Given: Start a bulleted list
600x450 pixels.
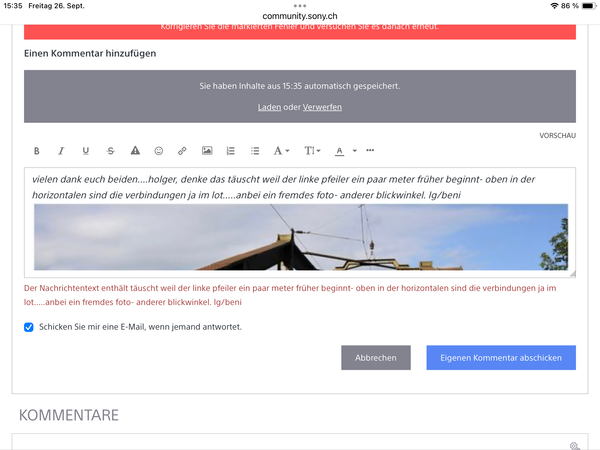Looking at the screenshot, I should point(255,151).
